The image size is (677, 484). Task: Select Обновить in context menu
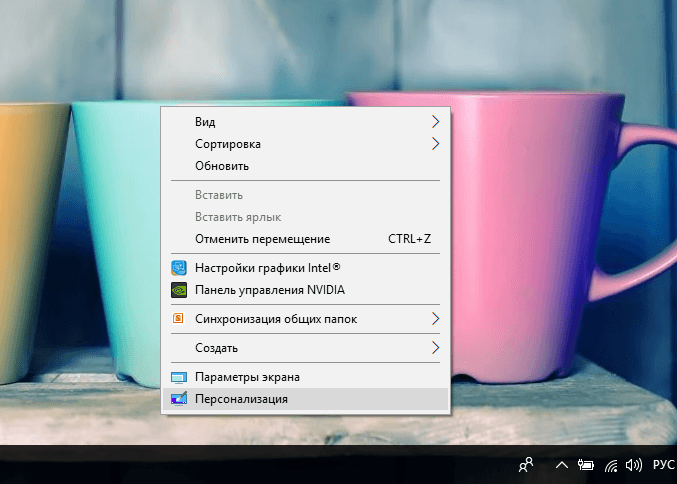[306, 166]
